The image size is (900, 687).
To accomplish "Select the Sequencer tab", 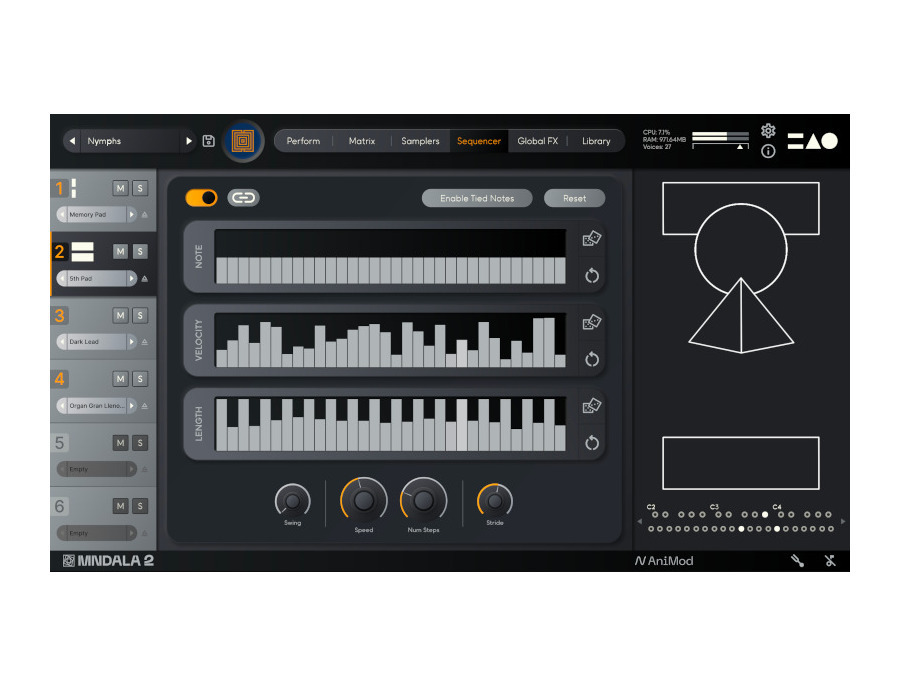I will pos(479,141).
